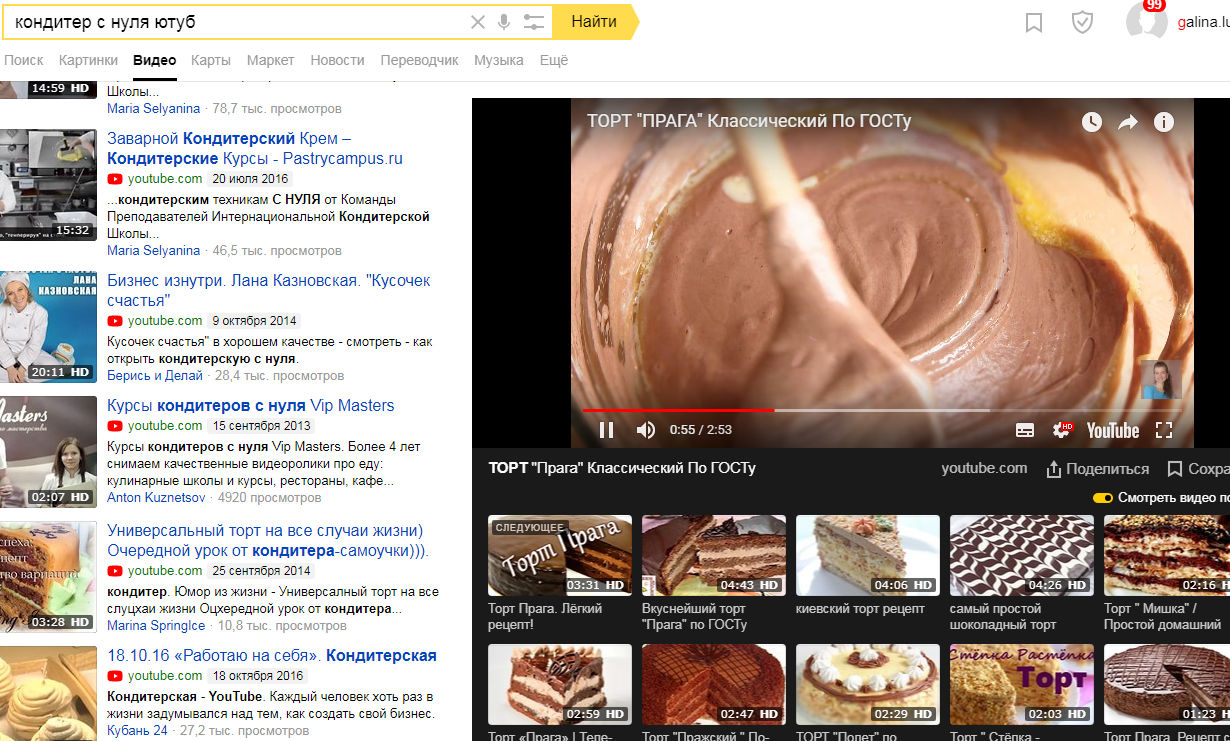Click the Watch Later clock icon on the video

[x=1092, y=122]
